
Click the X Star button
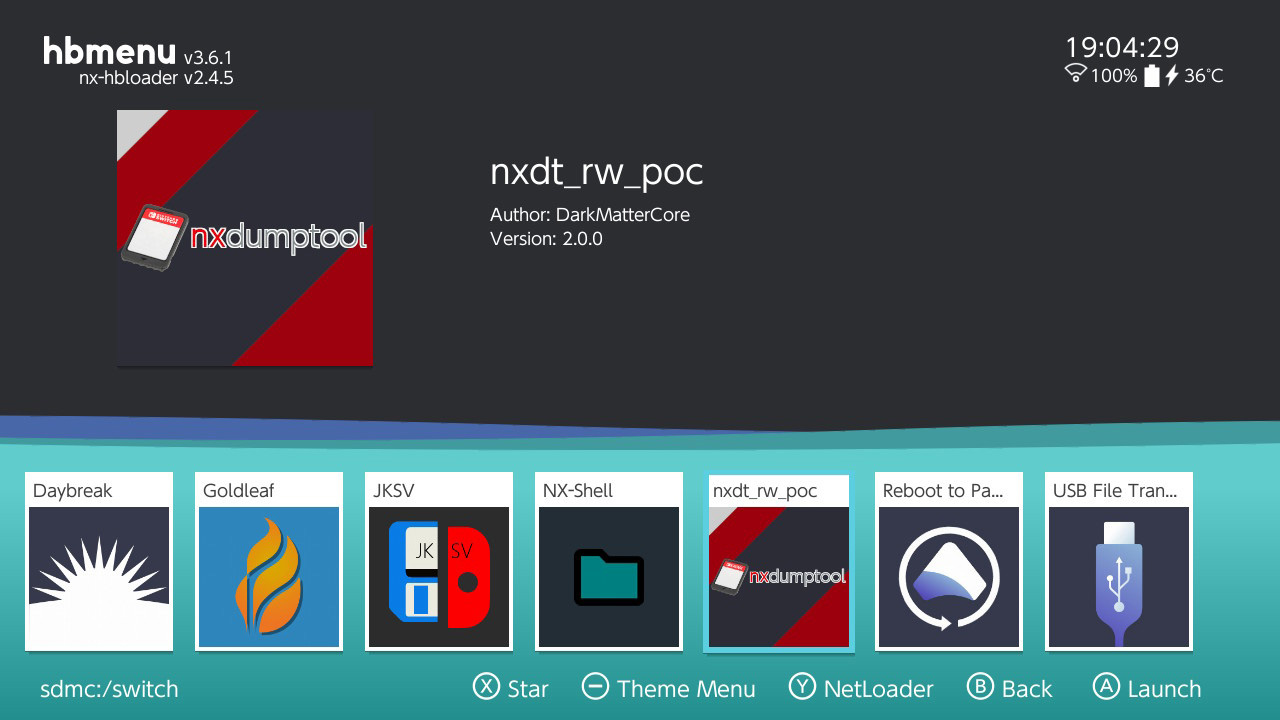click(511, 688)
